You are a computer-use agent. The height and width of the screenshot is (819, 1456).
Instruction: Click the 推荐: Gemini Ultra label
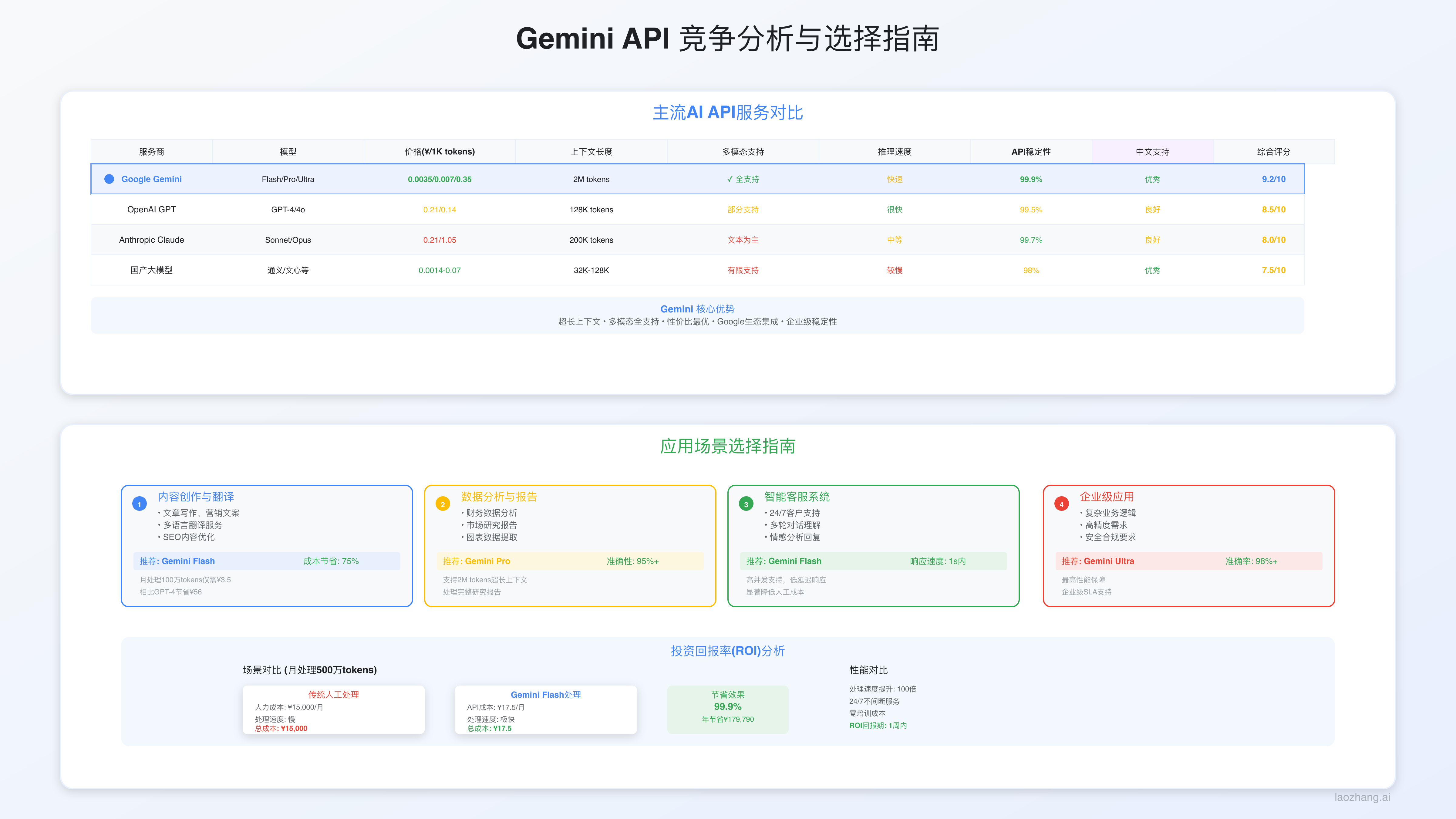tap(1098, 561)
